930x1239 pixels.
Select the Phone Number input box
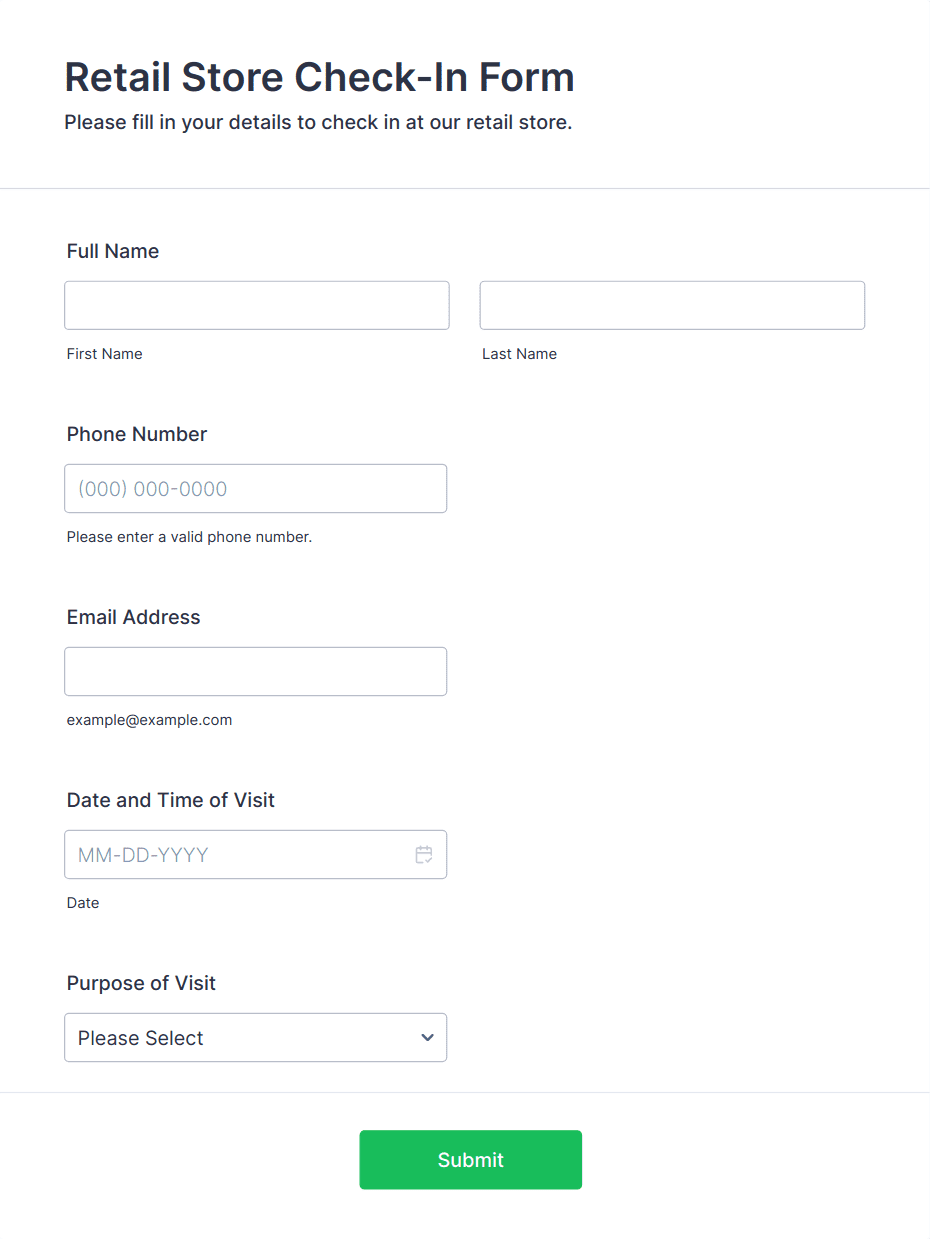coord(255,489)
